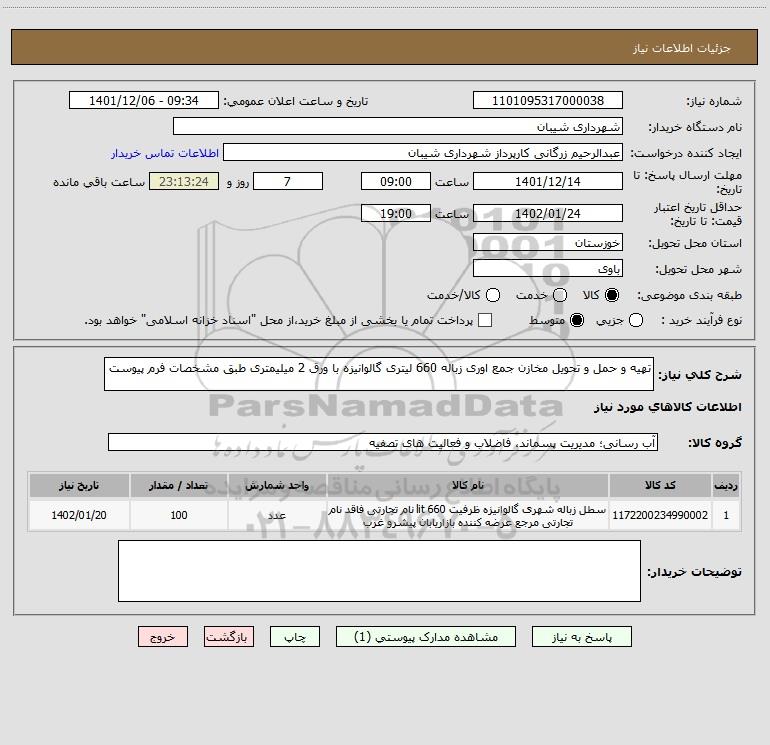Click the بازگشت back button
770x745 pixels.
point(229,637)
